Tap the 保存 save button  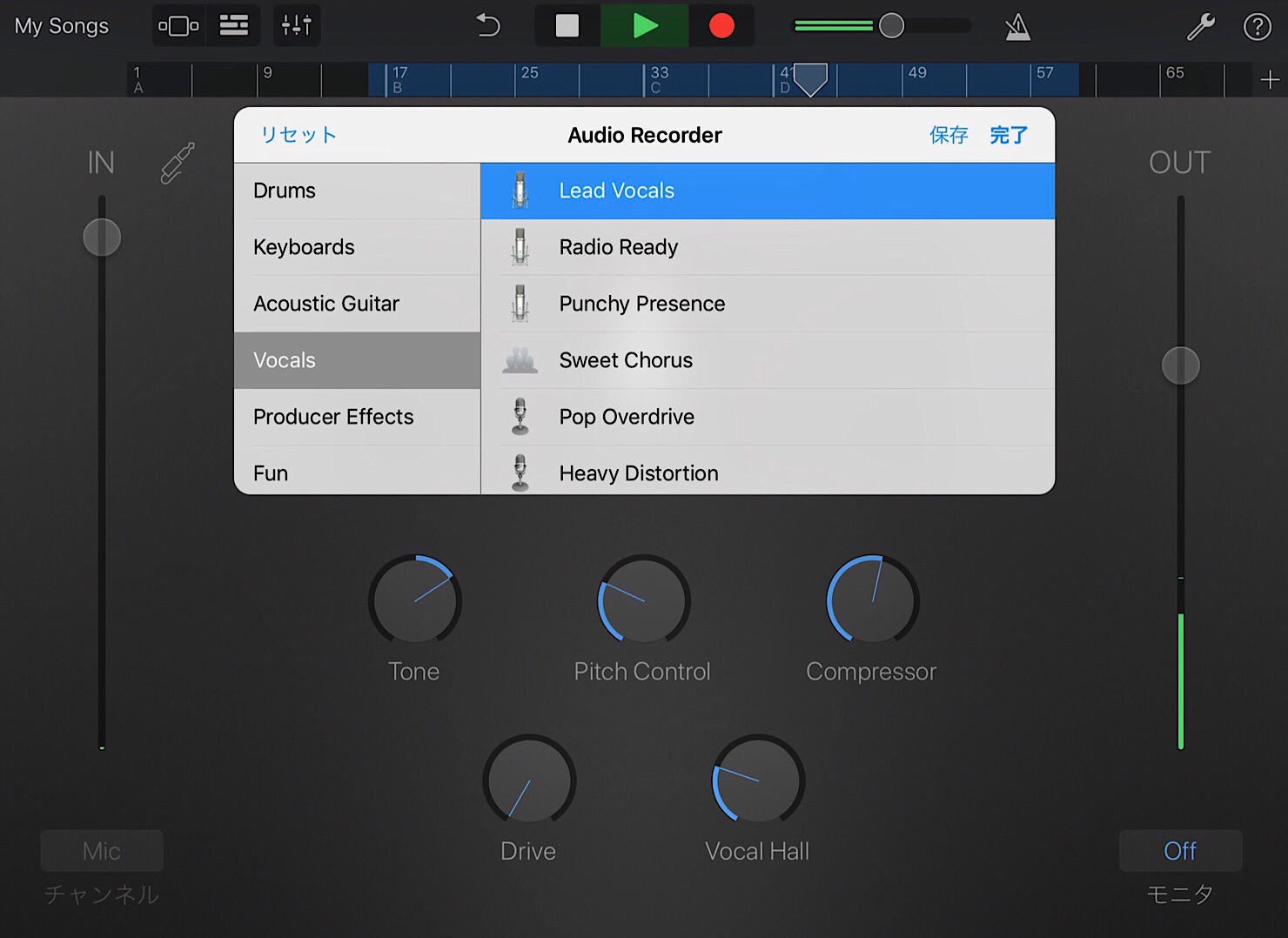click(x=949, y=135)
